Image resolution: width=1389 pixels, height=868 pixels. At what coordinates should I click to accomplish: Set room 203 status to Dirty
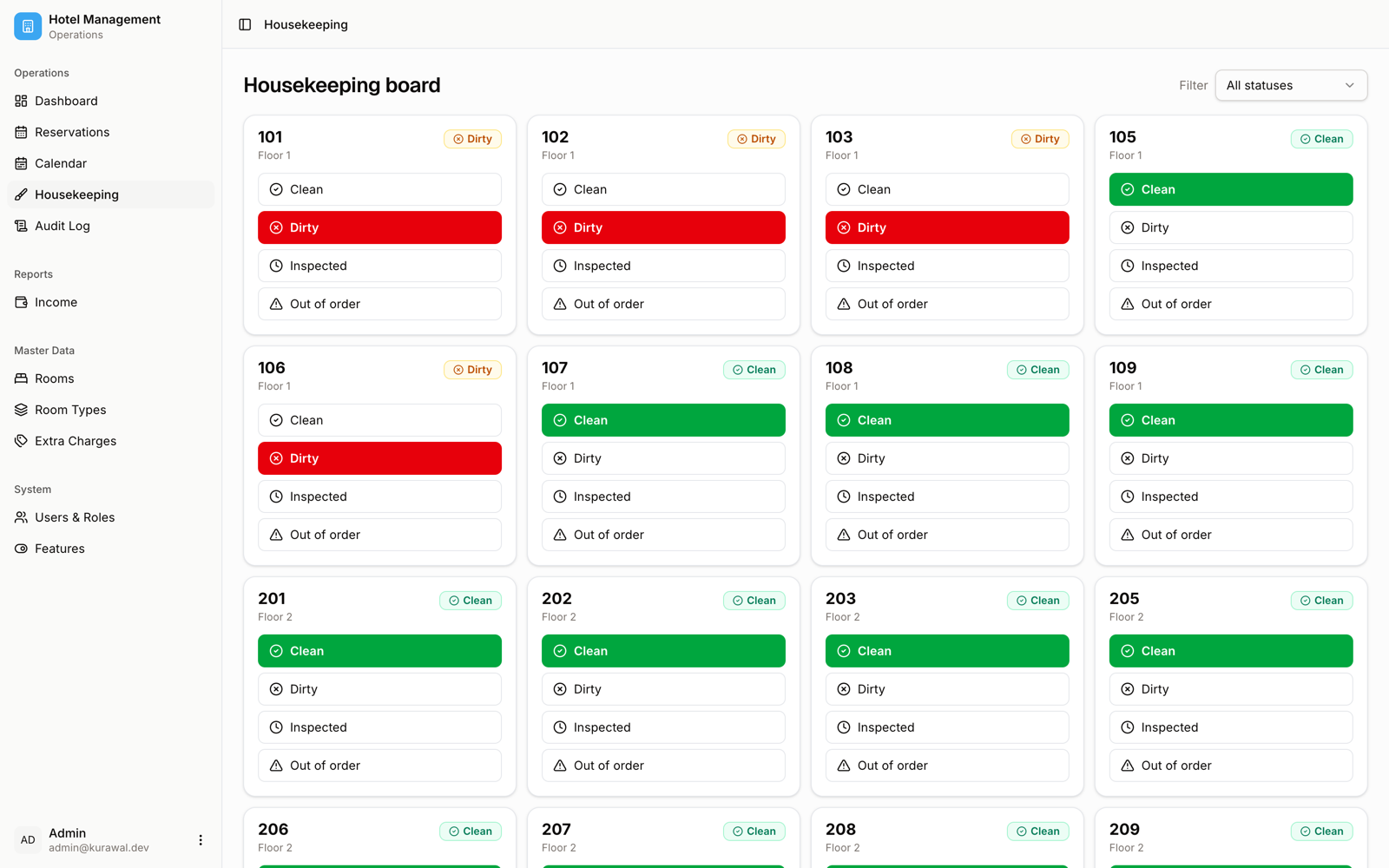coord(947,689)
